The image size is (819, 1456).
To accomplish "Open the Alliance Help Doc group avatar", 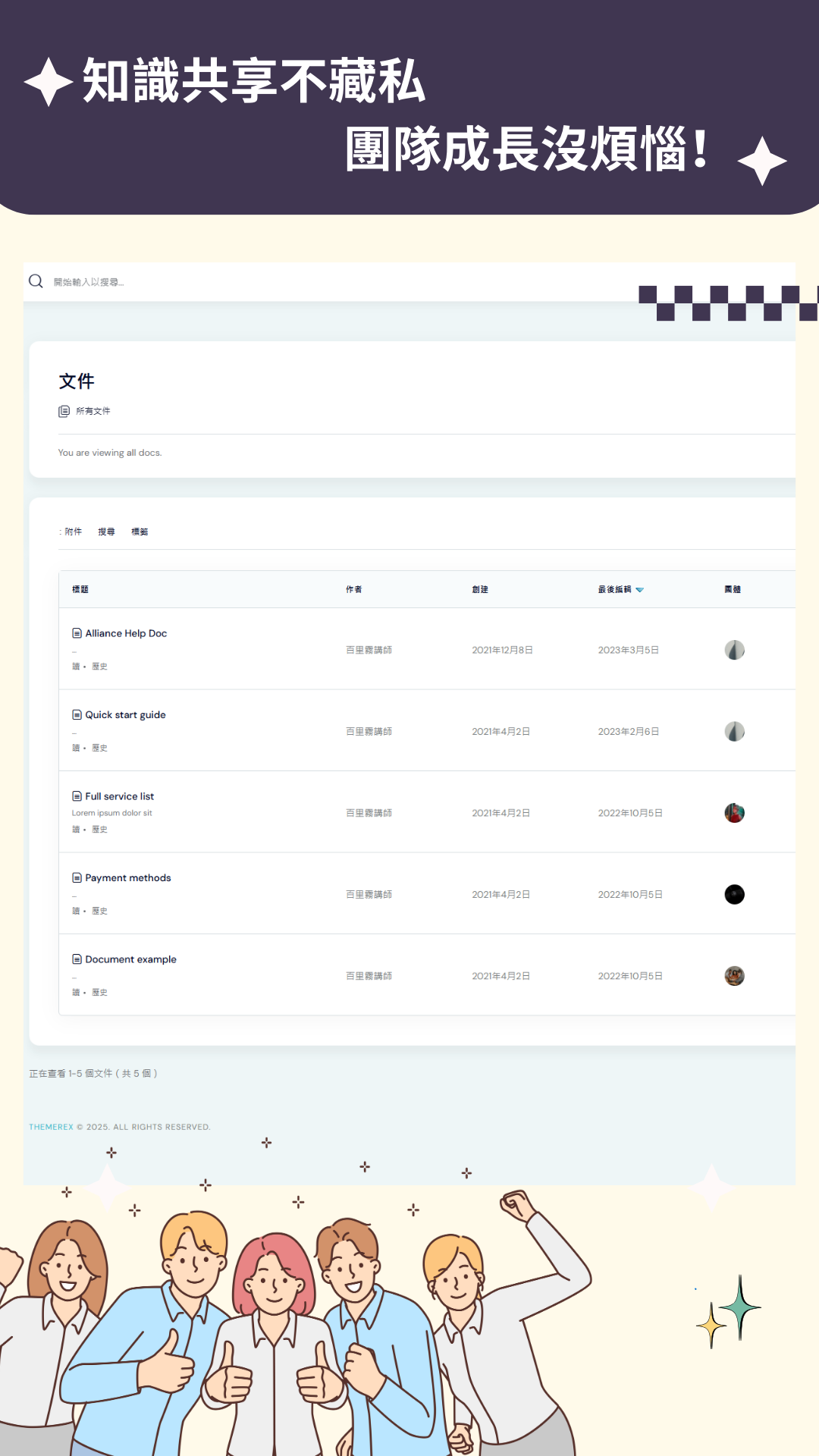I will (734, 650).
